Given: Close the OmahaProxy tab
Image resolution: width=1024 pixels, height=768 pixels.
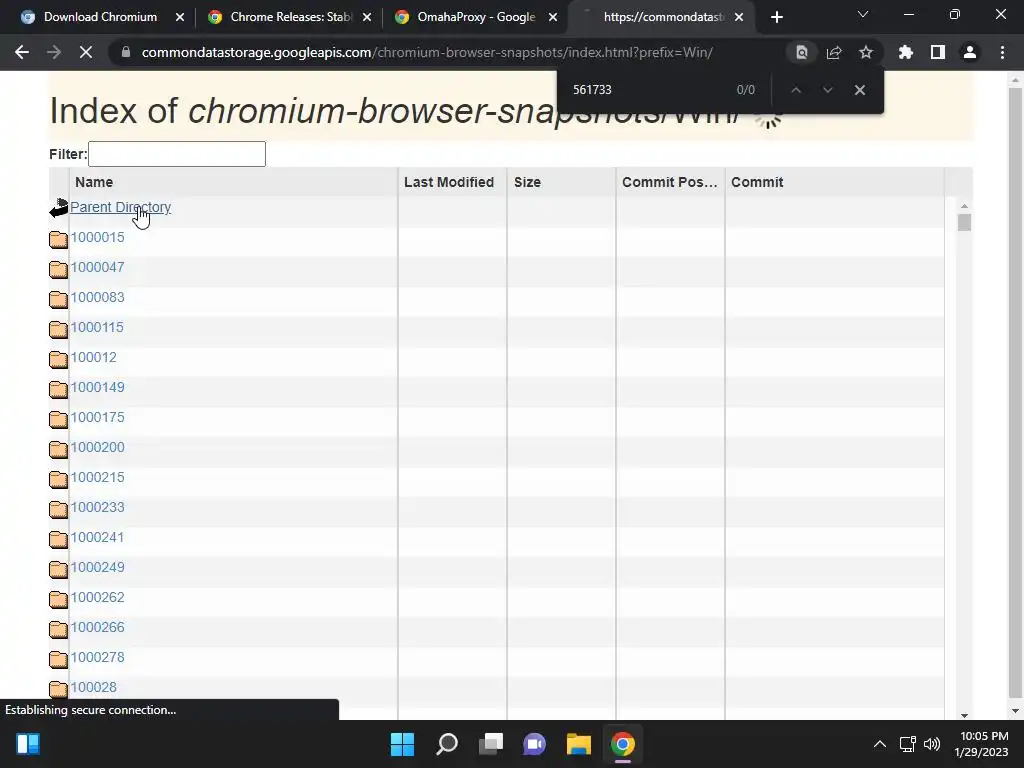Looking at the screenshot, I should (553, 18).
